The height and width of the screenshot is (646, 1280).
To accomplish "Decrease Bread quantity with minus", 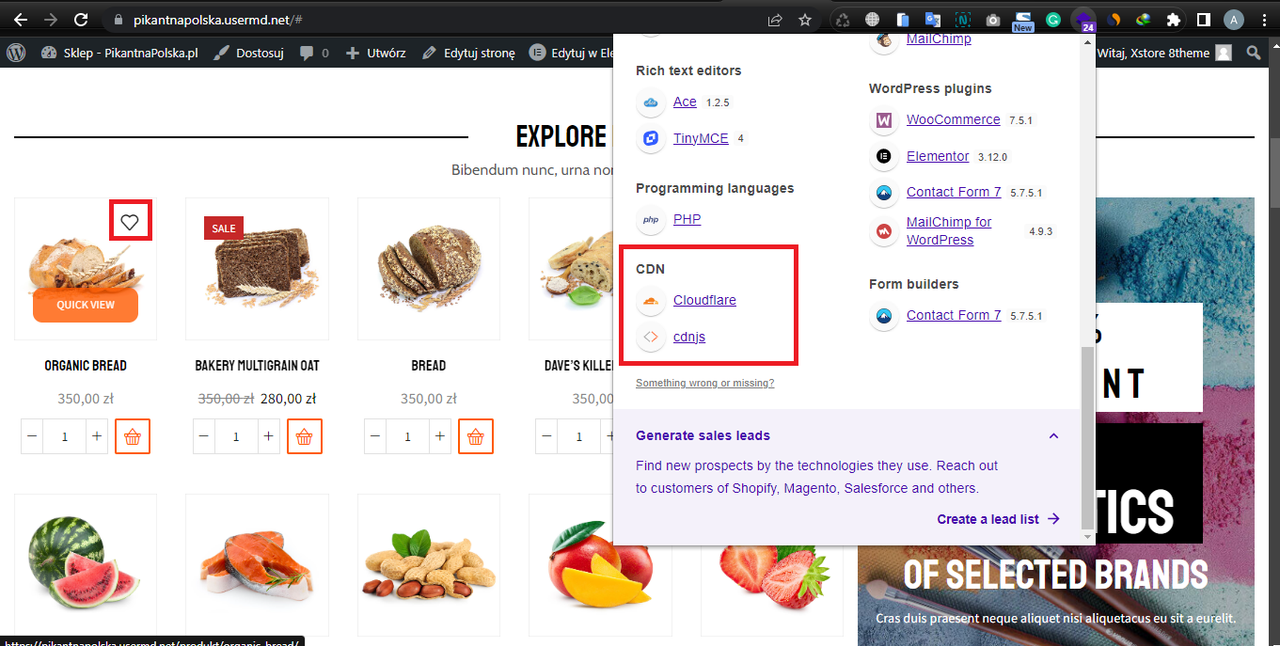I will click(x=376, y=437).
